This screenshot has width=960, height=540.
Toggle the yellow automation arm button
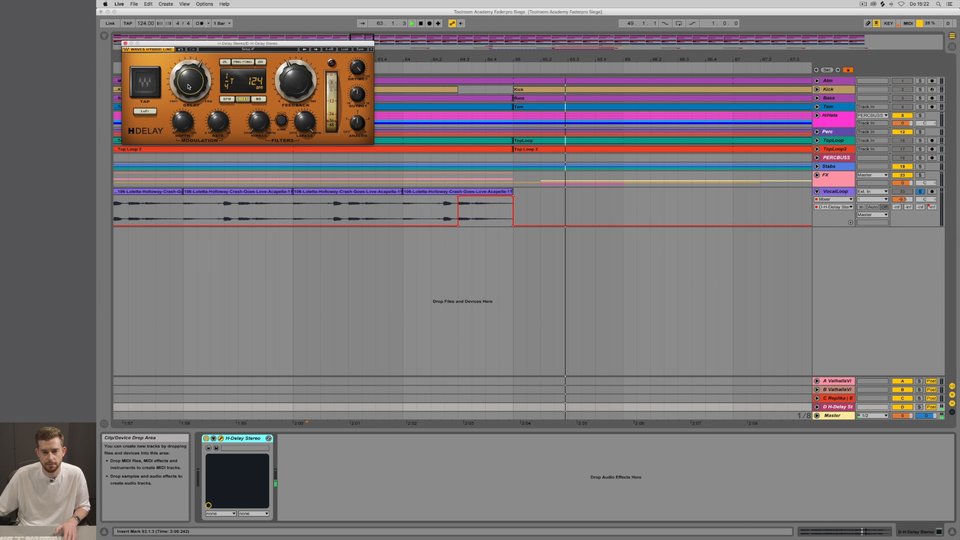coord(452,23)
